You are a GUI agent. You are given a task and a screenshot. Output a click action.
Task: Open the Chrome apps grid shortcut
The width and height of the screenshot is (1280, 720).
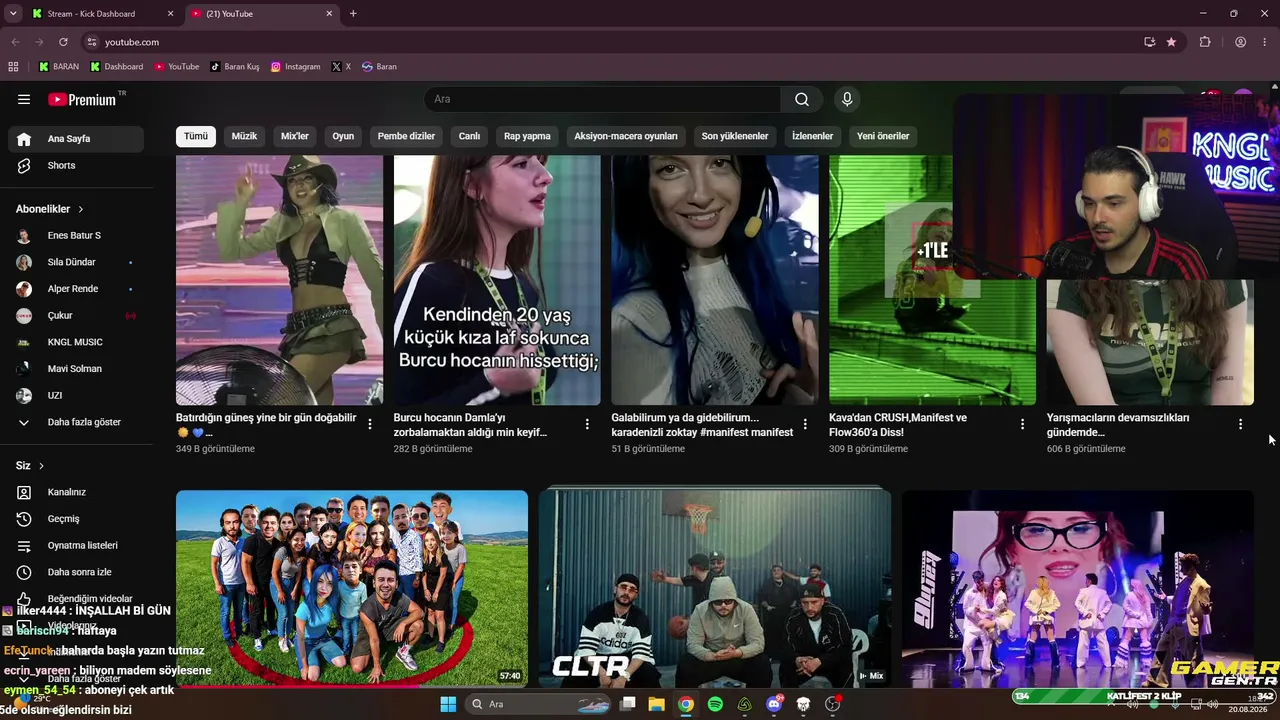point(13,67)
